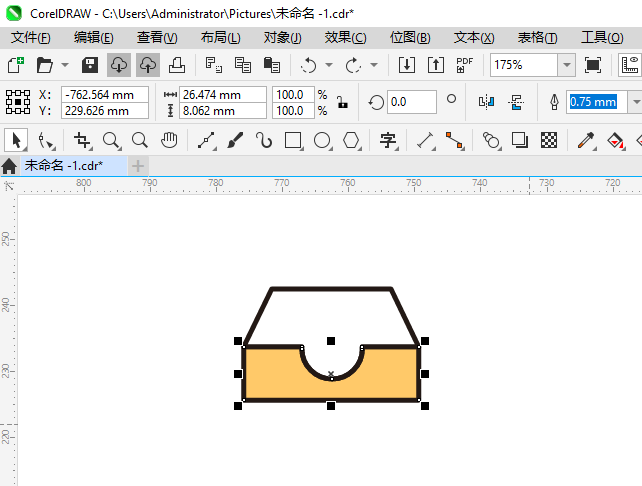Toggle the lock ratio padlock

(342, 102)
